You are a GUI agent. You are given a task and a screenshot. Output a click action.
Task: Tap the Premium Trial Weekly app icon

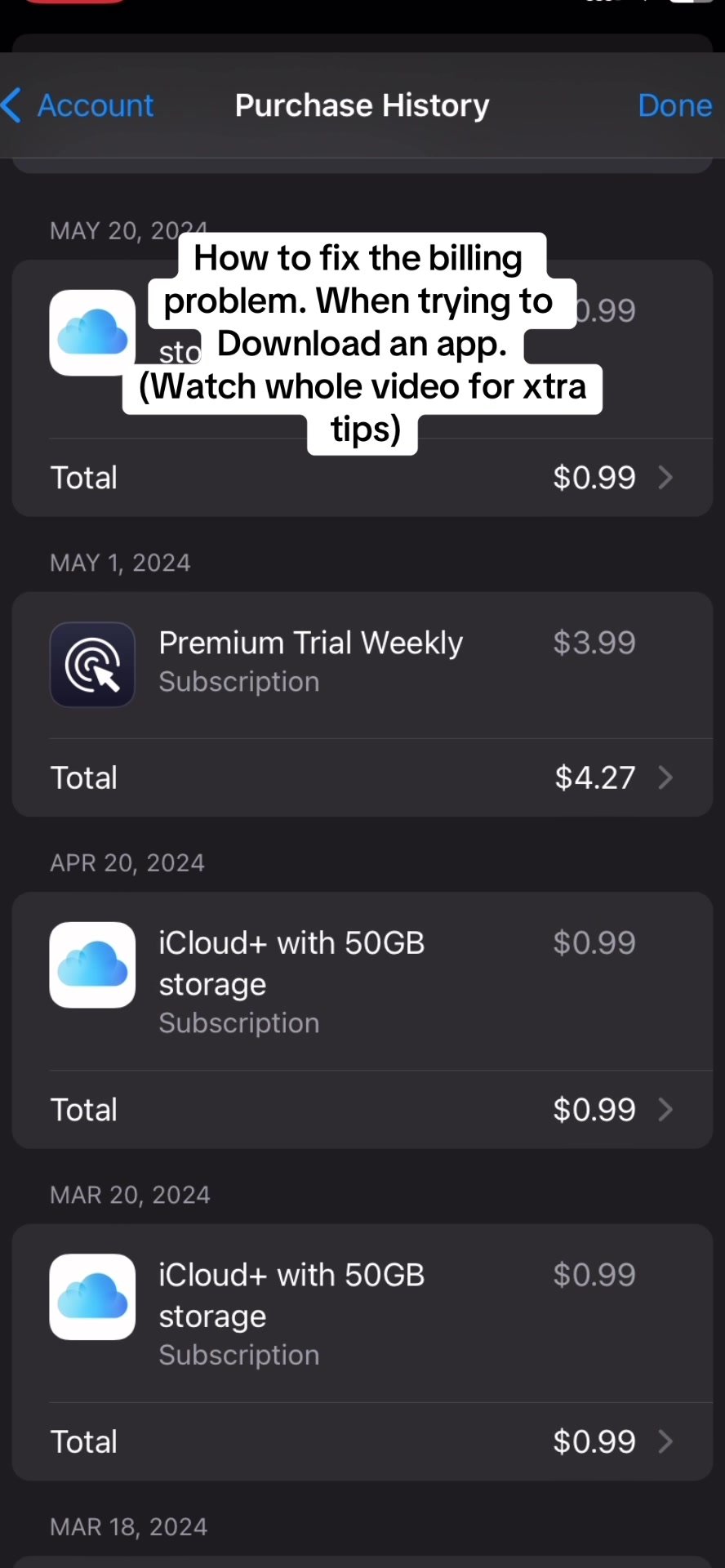click(x=92, y=664)
